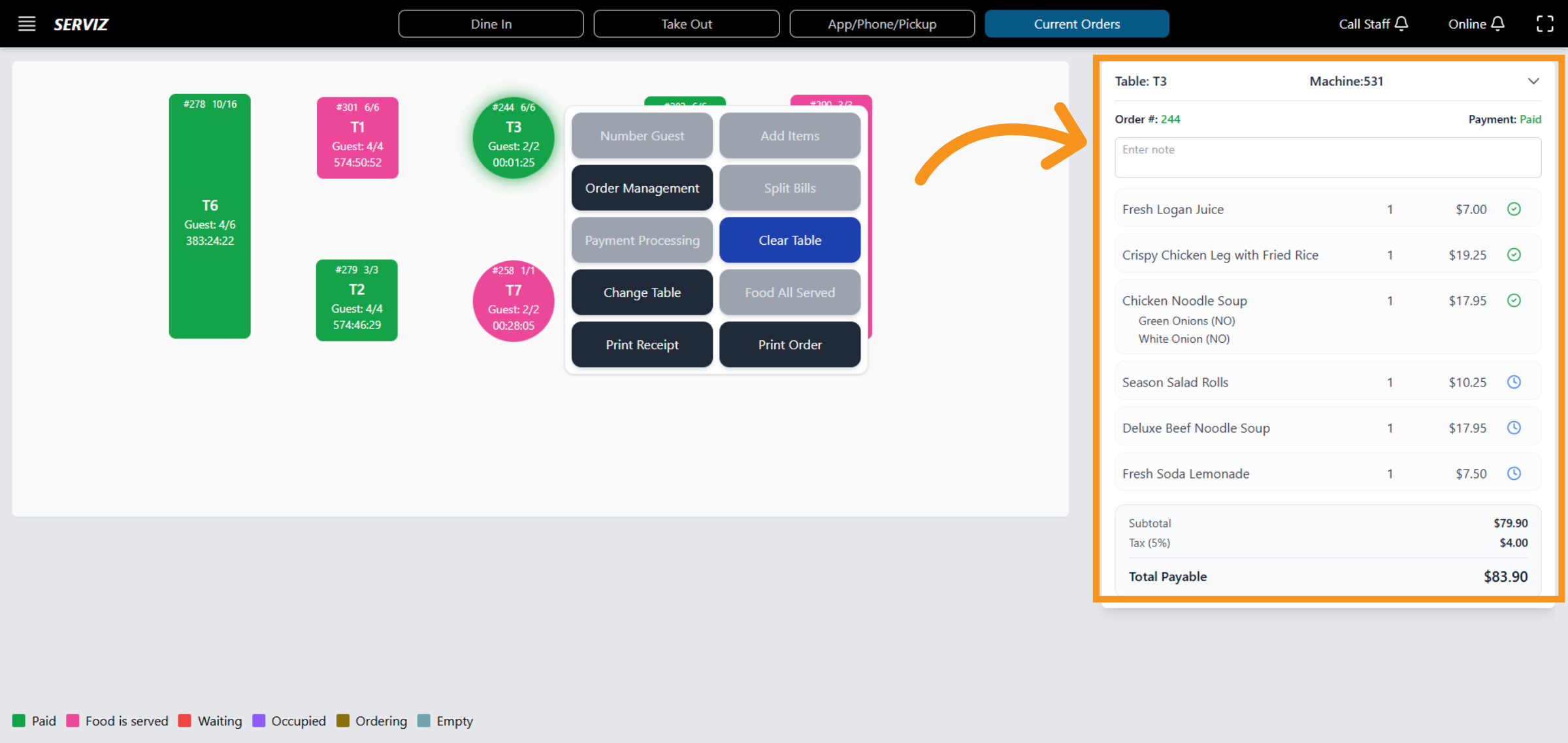The image size is (1568, 743).
Task: Click the Call Staff bell icon
Action: pyautogui.click(x=1402, y=24)
